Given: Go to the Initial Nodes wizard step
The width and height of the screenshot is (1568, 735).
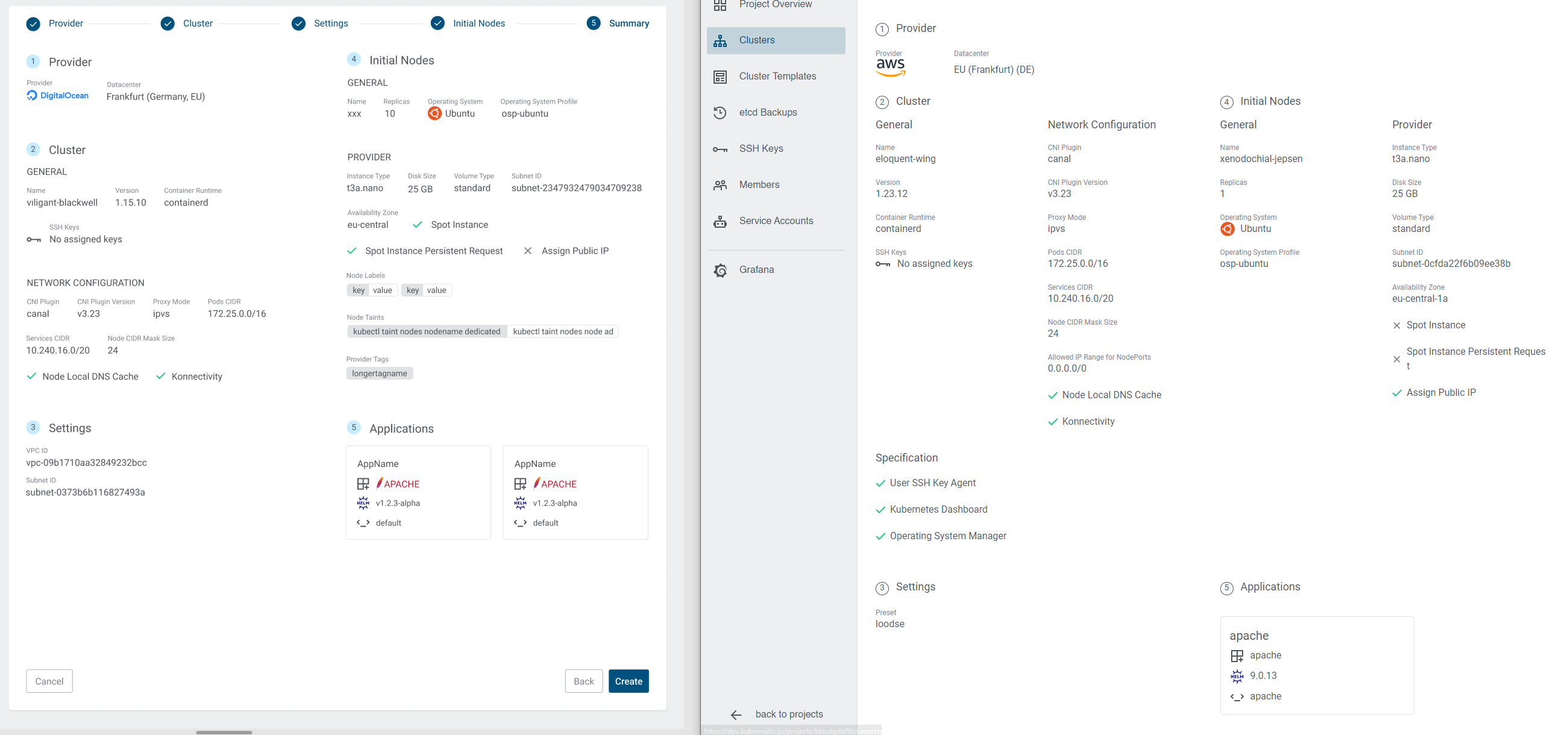Looking at the screenshot, I should click(x=468, y=23).
